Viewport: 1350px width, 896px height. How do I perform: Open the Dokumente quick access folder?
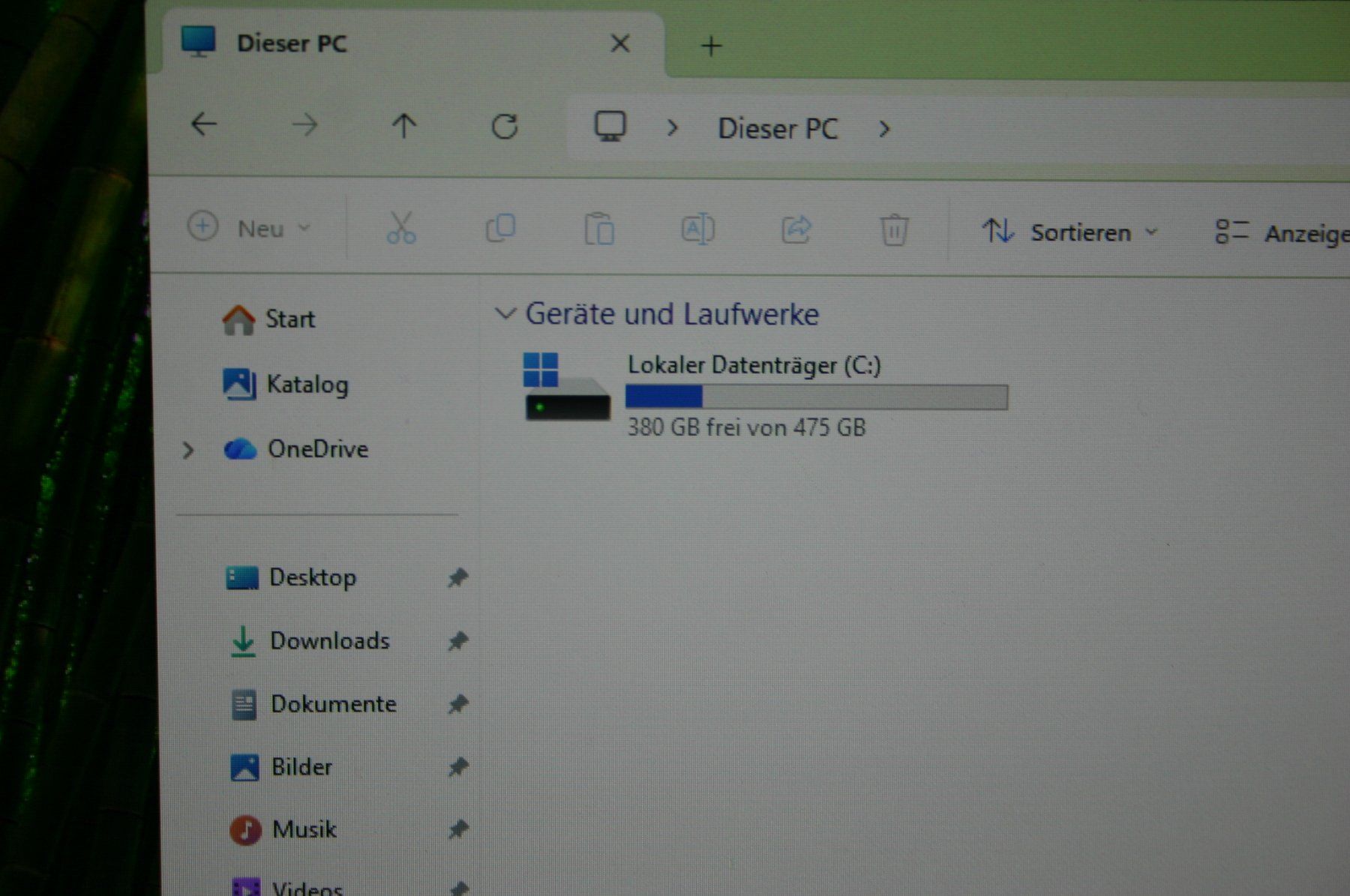coord(313,704)
